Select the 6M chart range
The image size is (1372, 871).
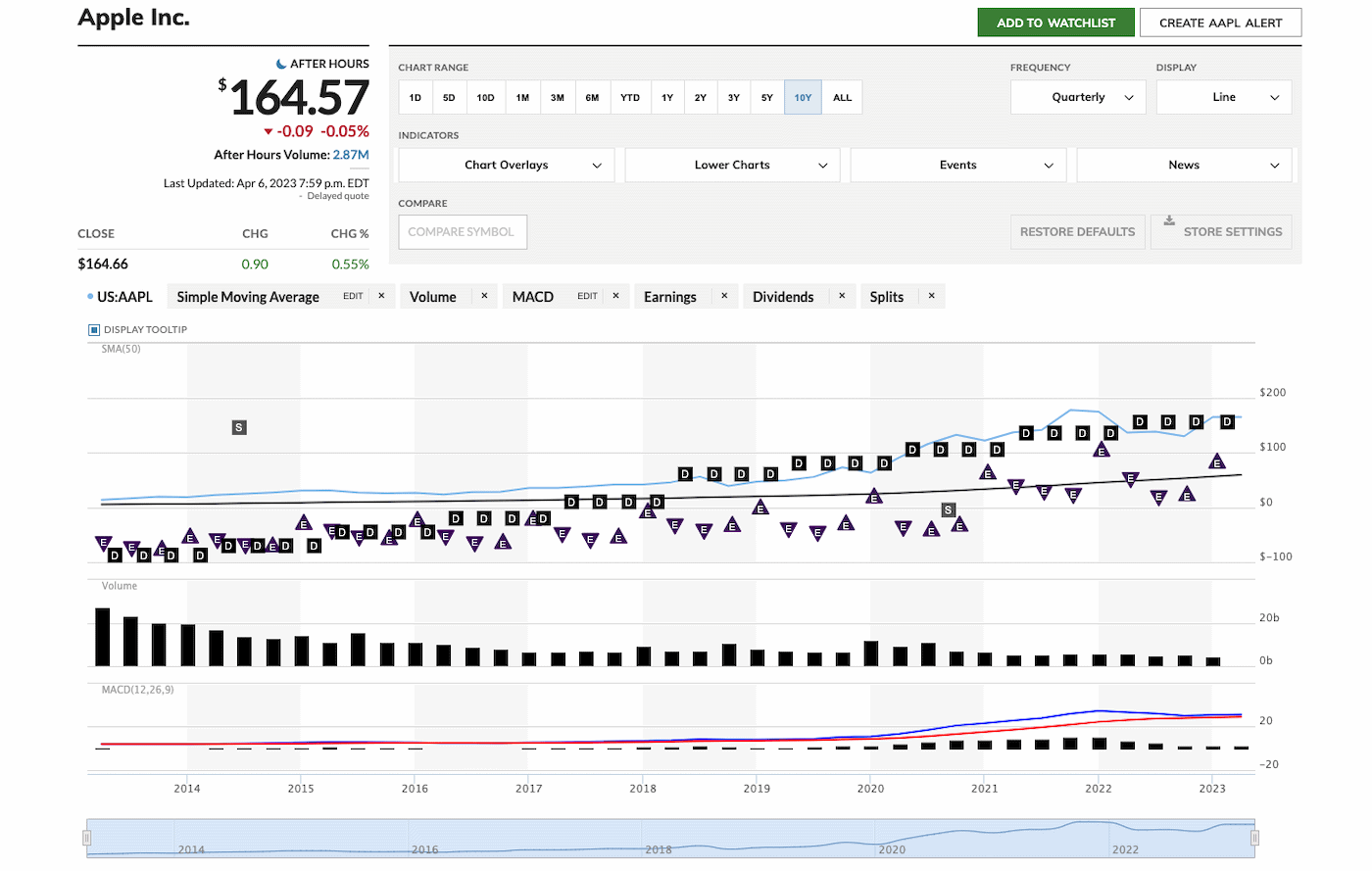[x=592, y=97]
